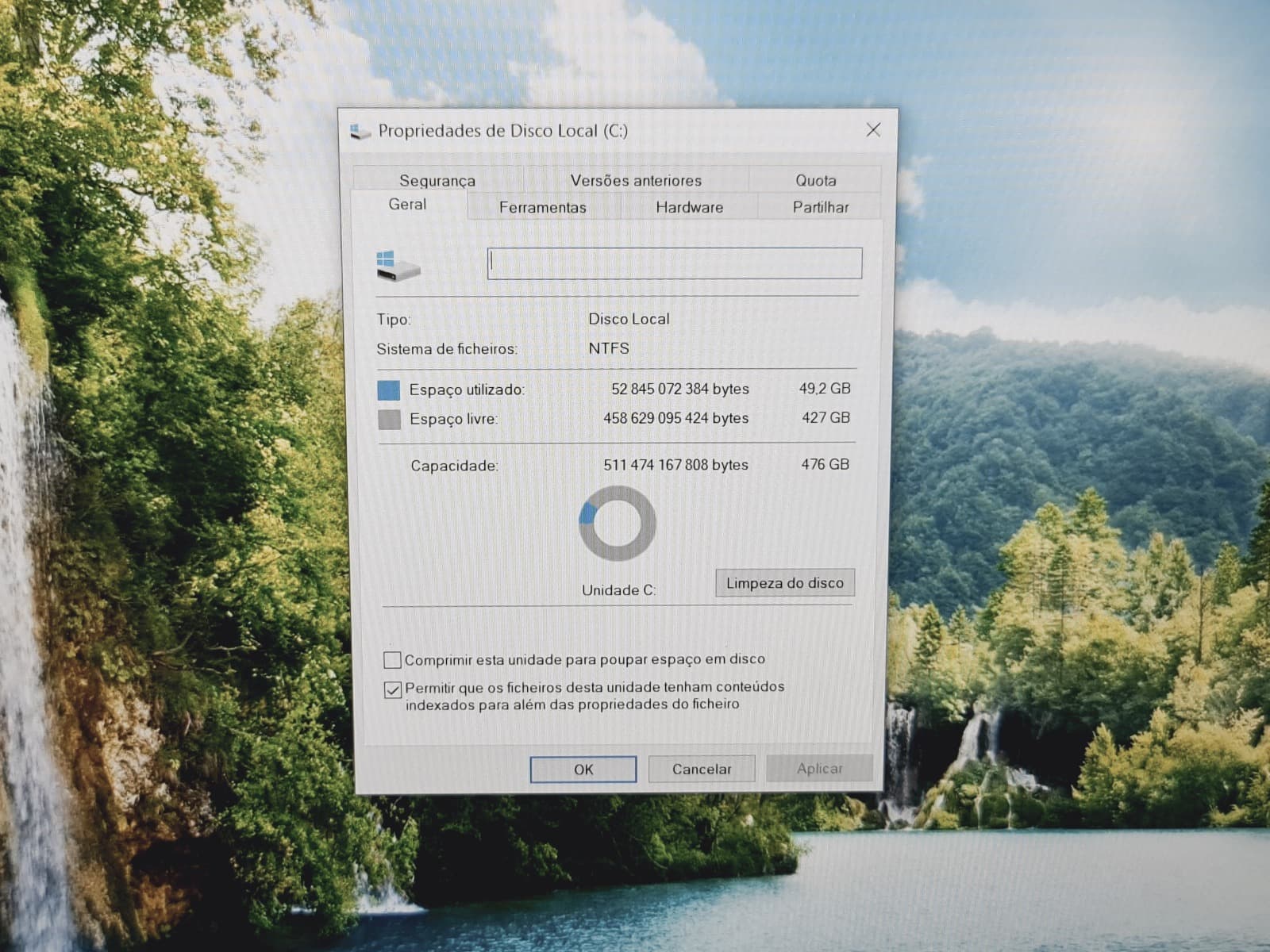Click the 511 474 167 808 bytes value
Screen dimensions: 1270x952
[676, 465]
